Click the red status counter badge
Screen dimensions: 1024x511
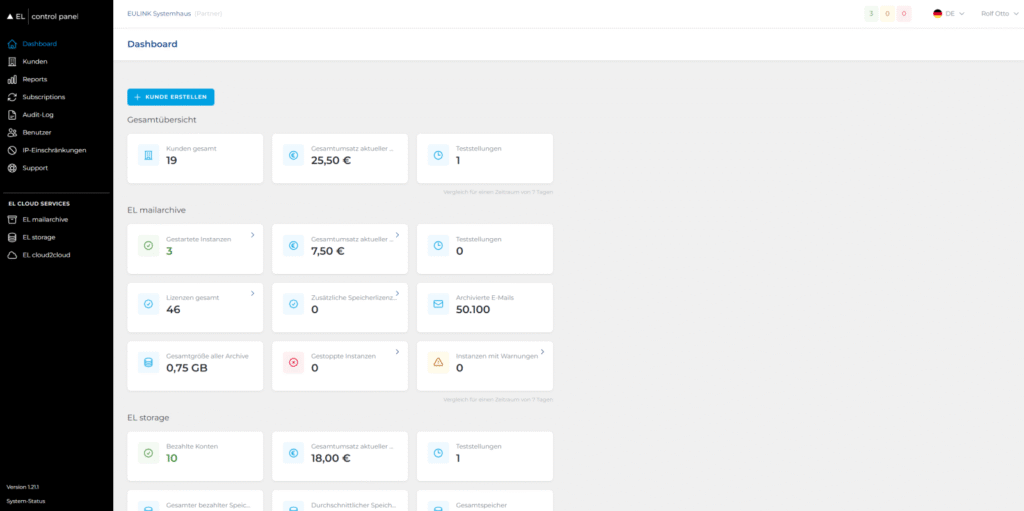[904, 14]
